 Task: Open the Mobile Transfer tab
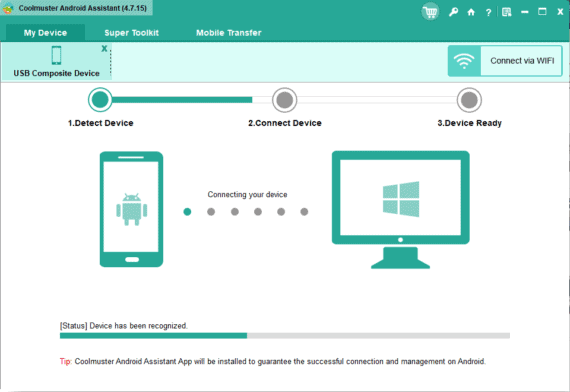229,33
